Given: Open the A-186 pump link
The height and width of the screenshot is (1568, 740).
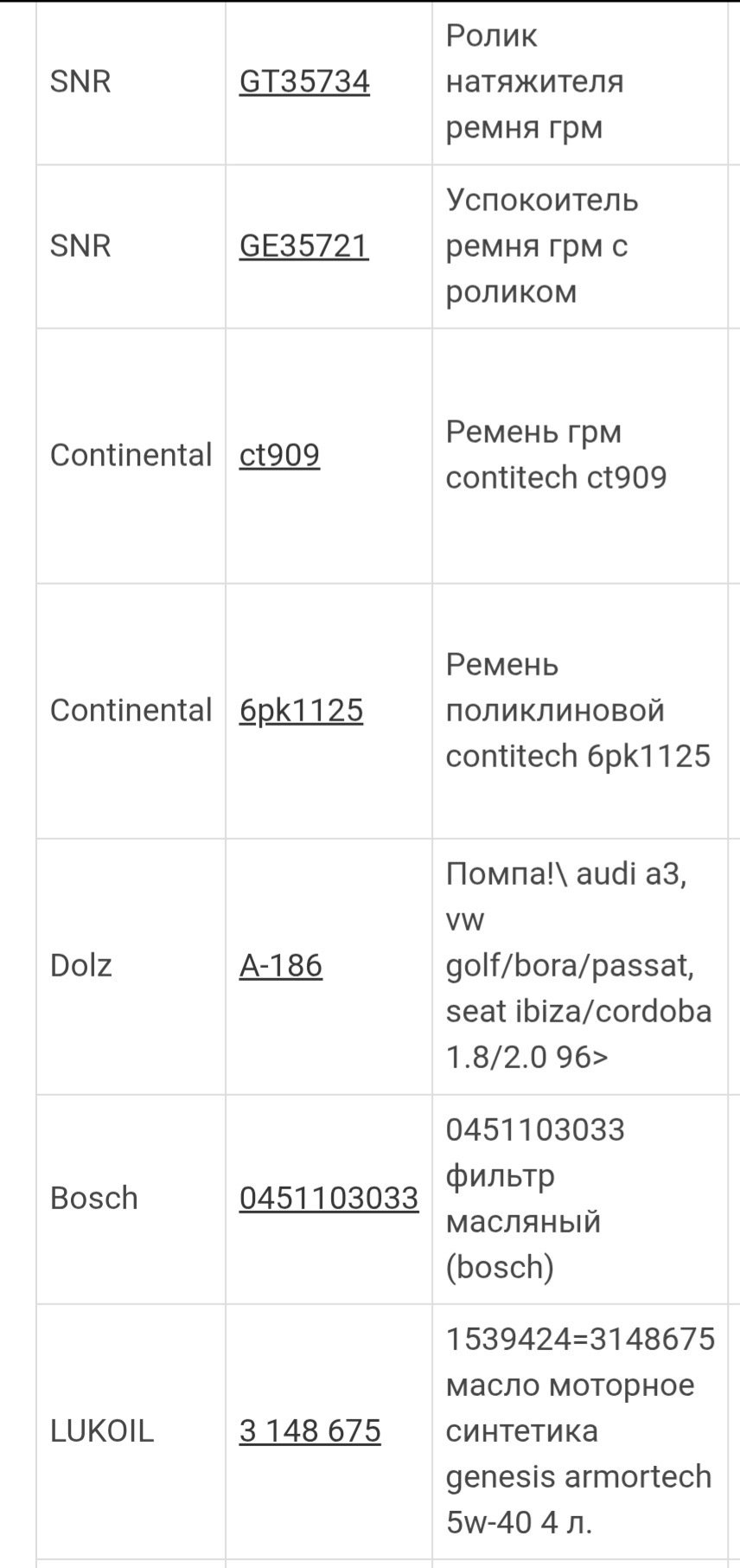Looking at the screenshot, I should tap(280, 965).
